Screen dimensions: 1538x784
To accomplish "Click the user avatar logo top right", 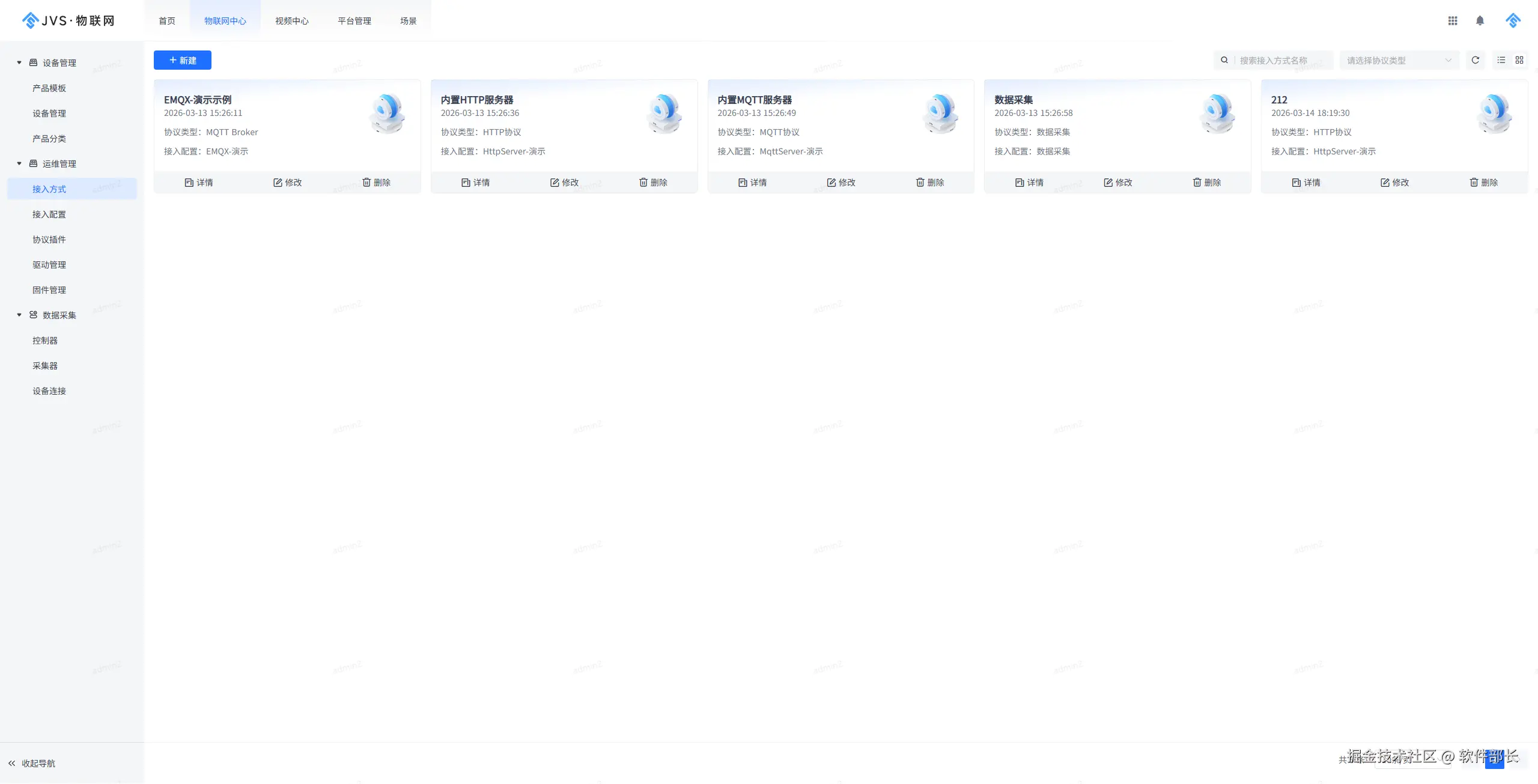I will click(1513, 21).
